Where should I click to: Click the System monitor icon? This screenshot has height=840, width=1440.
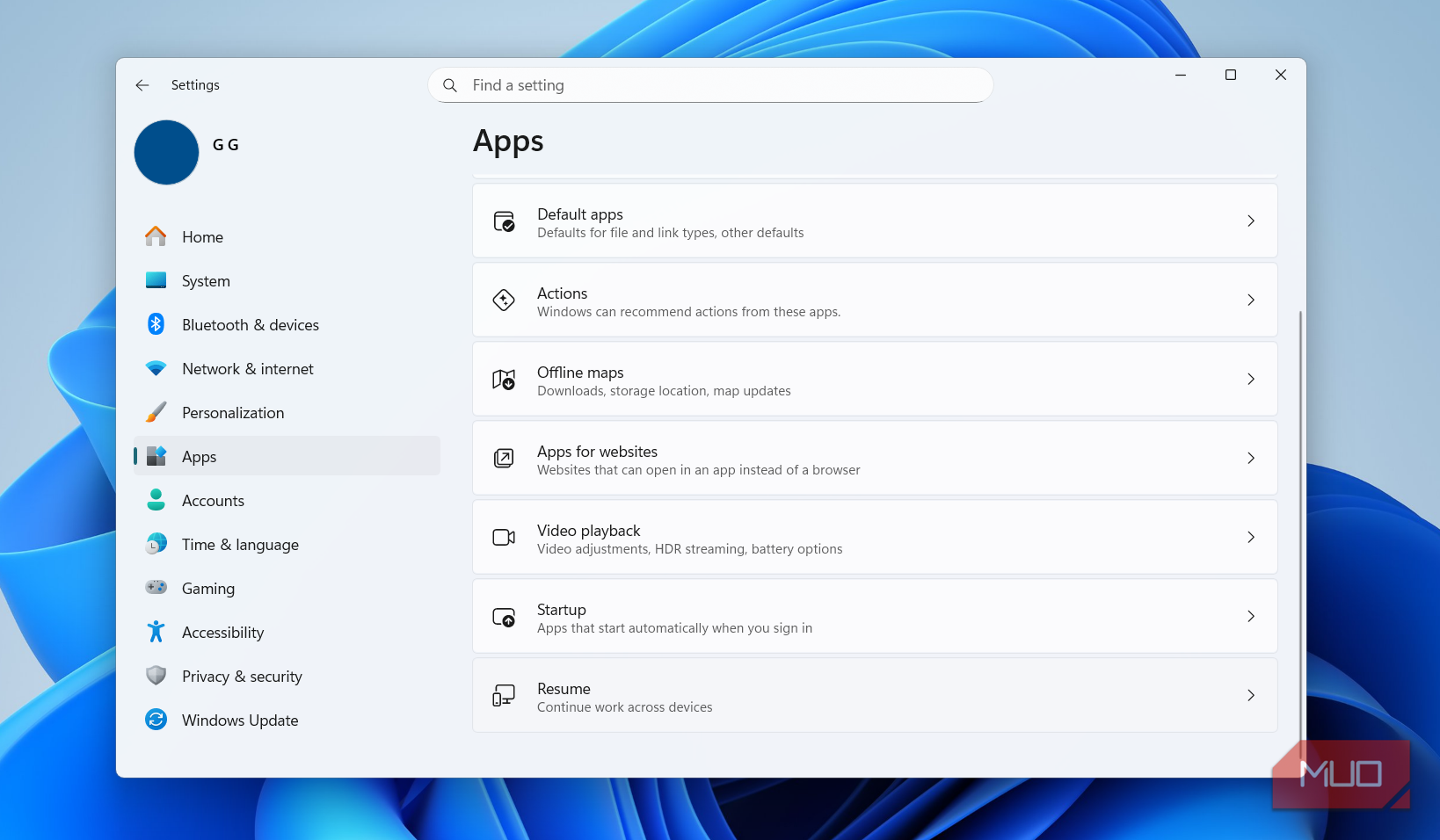coord(156,280)
